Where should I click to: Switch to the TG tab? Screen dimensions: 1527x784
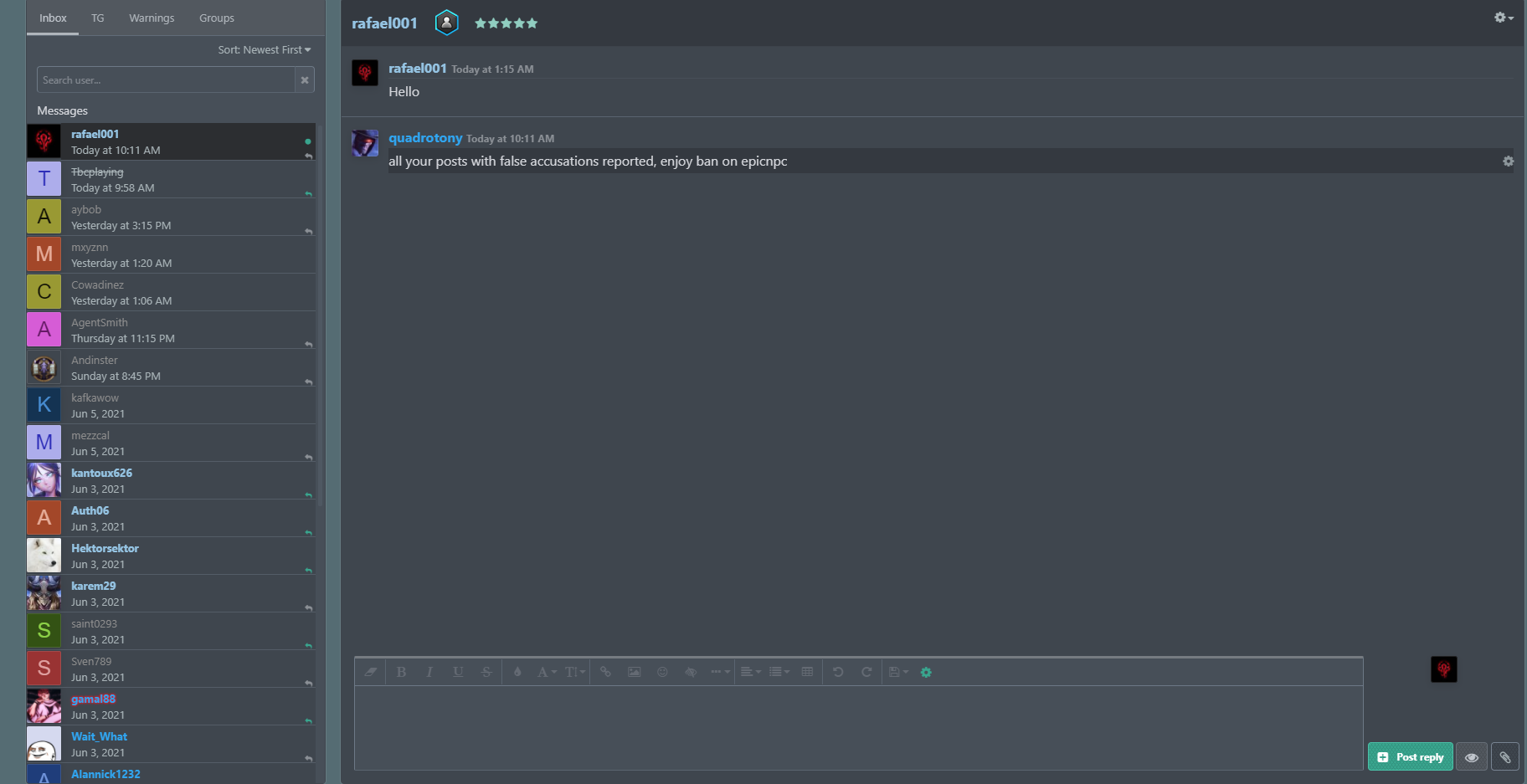98,18
